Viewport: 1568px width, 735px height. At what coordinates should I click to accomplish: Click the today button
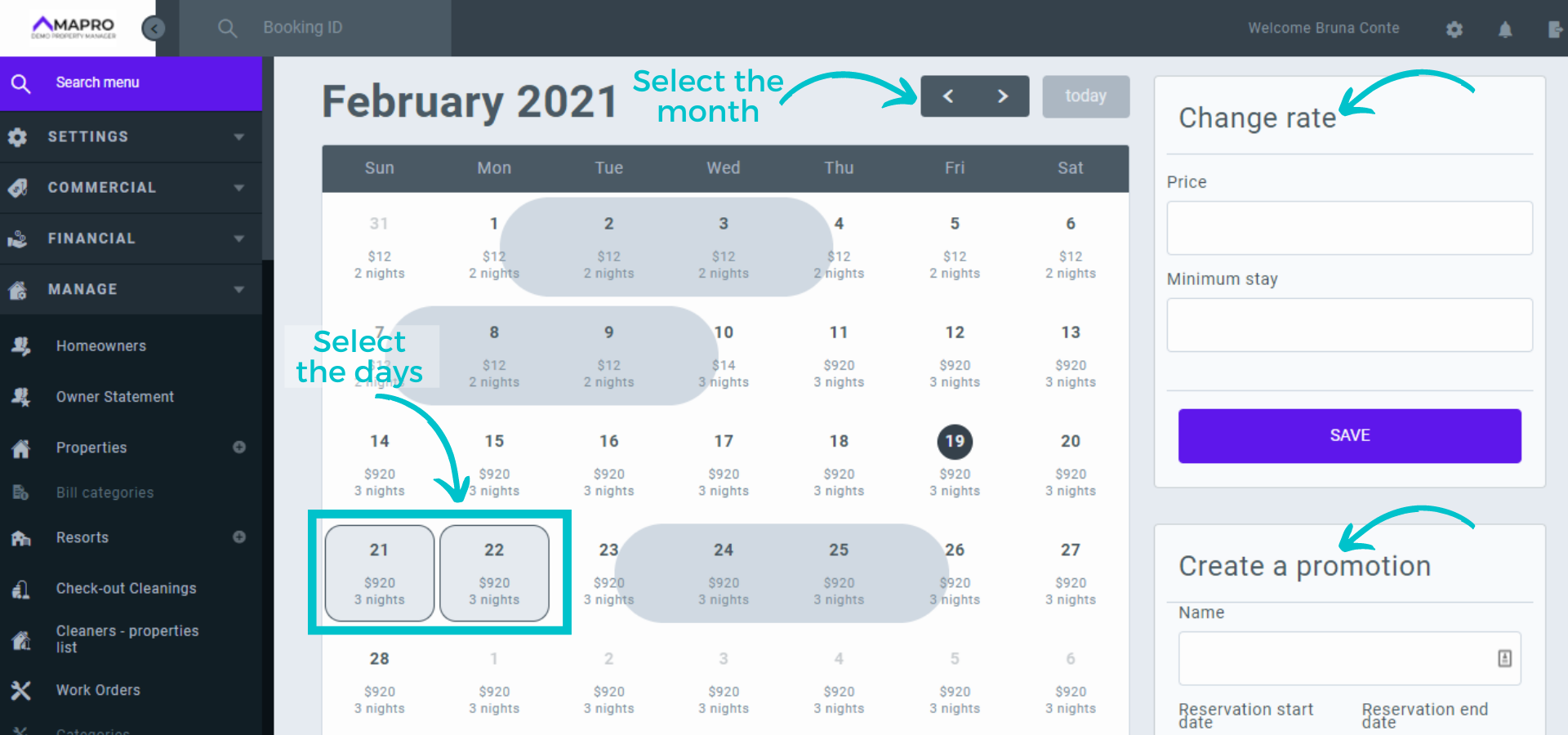(x=1085, y=96)
